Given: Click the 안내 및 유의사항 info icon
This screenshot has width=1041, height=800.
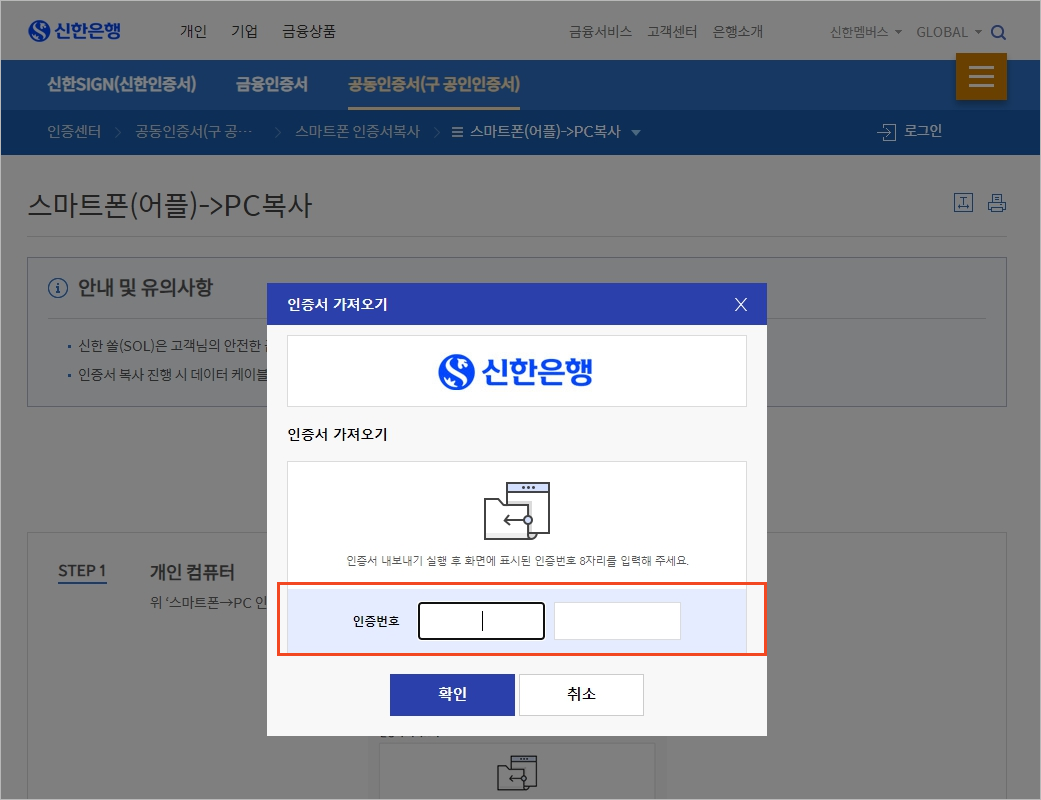Looking at the screenshot, I should point(58,288).
